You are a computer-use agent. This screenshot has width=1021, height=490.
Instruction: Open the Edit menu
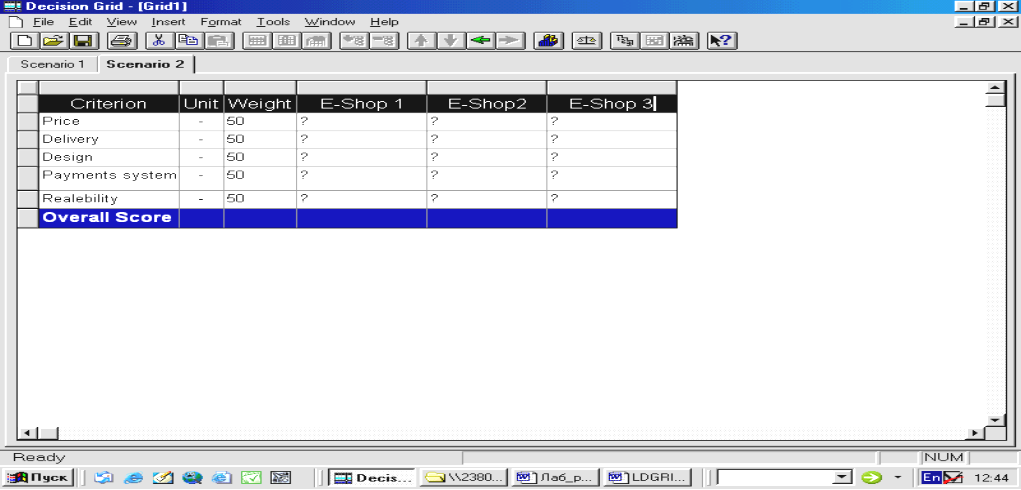coord(81,22)
